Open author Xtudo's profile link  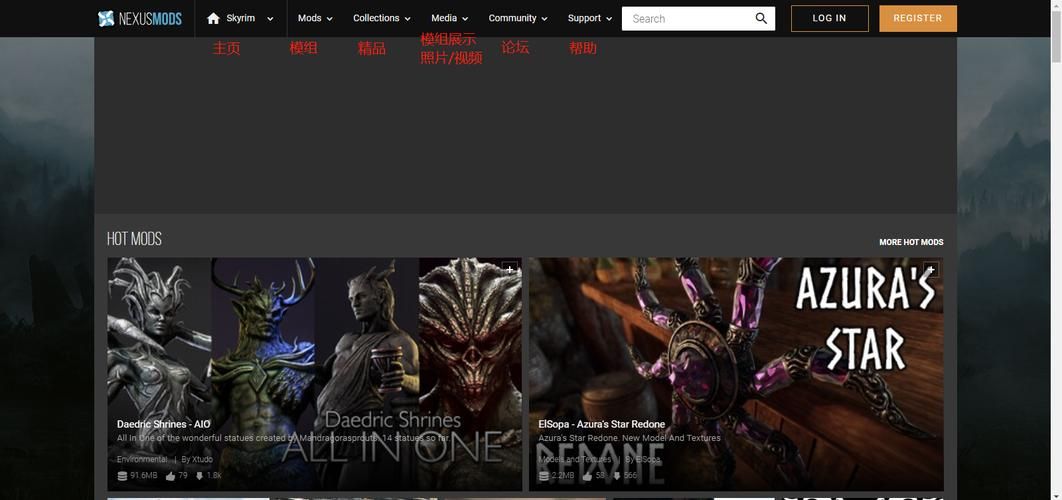point(202,459)
